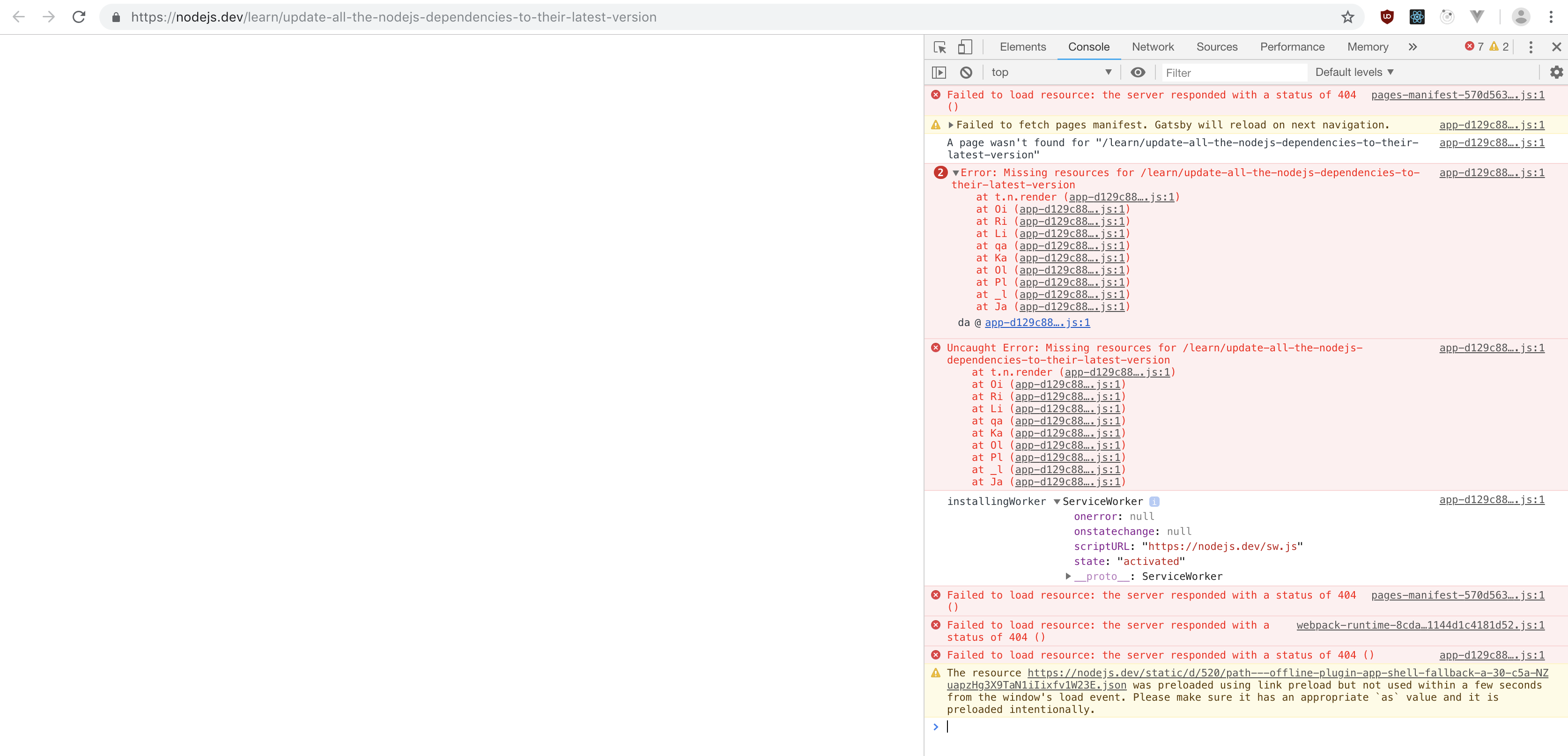Image resolution: width=1568 pixels, height=756 pixels.
Task: Switch to the Elements tab
Action: [1022, 47]
